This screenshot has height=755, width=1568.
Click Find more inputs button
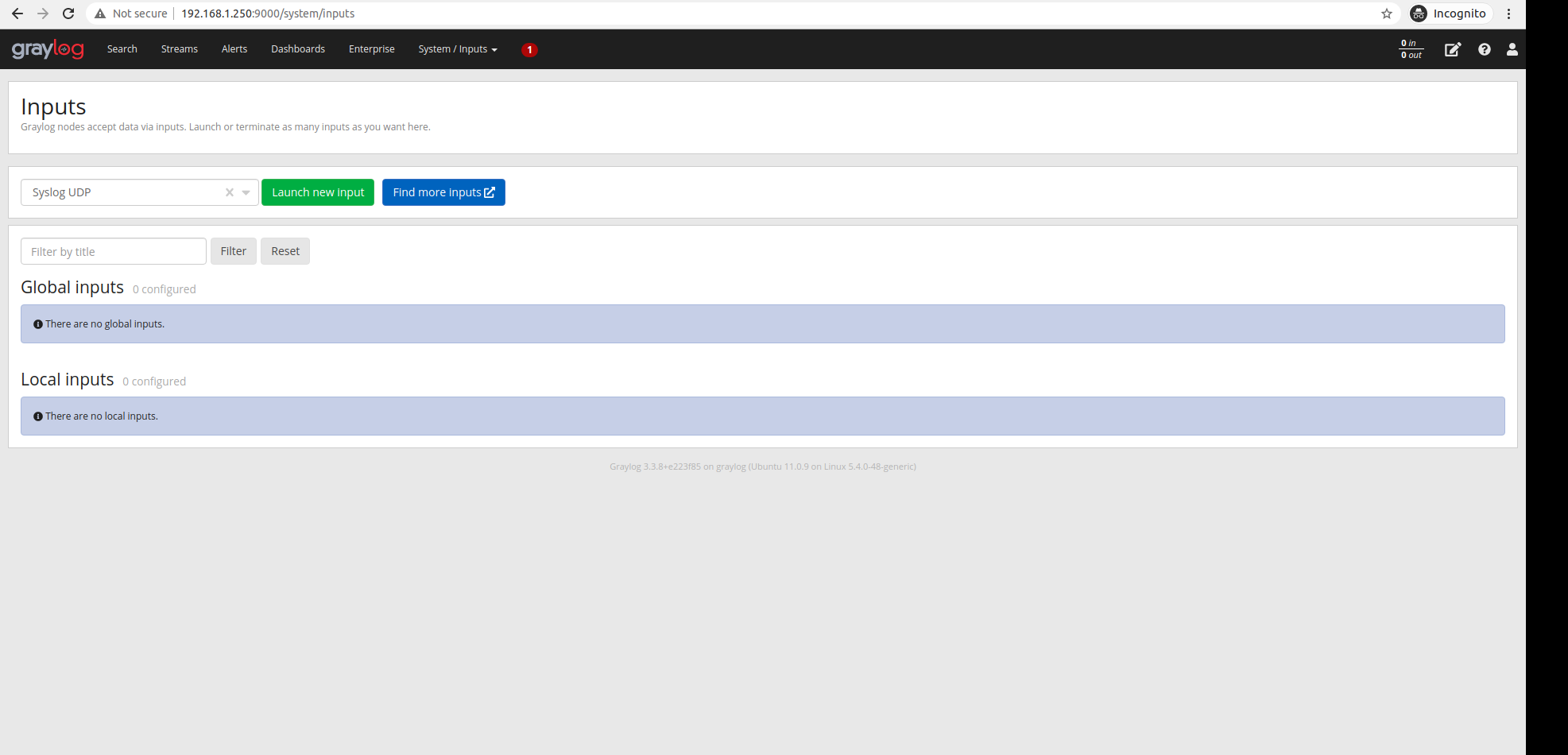[443, 192]
